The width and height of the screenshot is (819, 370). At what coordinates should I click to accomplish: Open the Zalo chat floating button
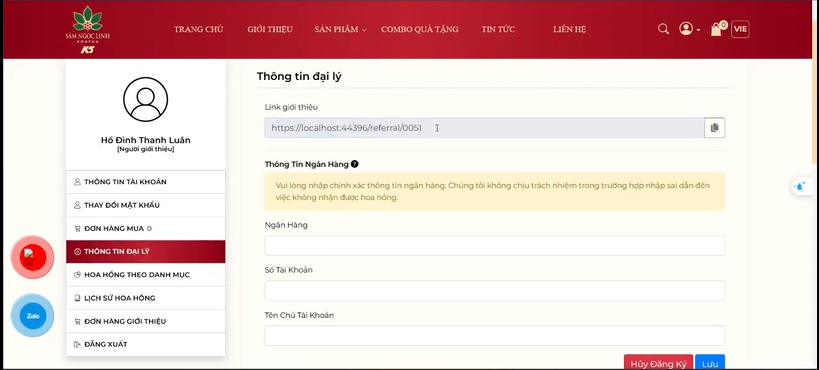coord(32,316)
